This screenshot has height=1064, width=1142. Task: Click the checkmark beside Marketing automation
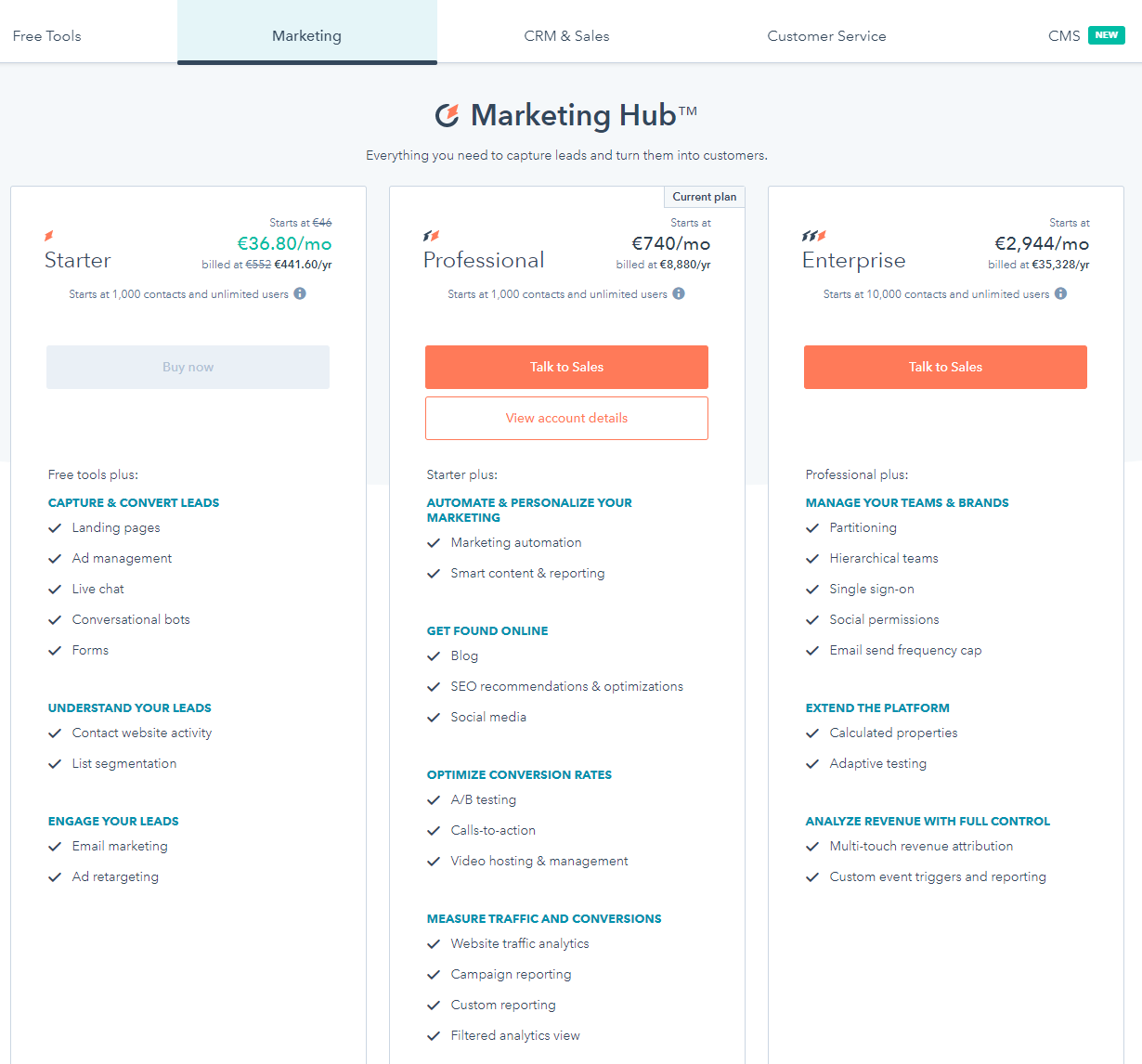pos(434,542)
